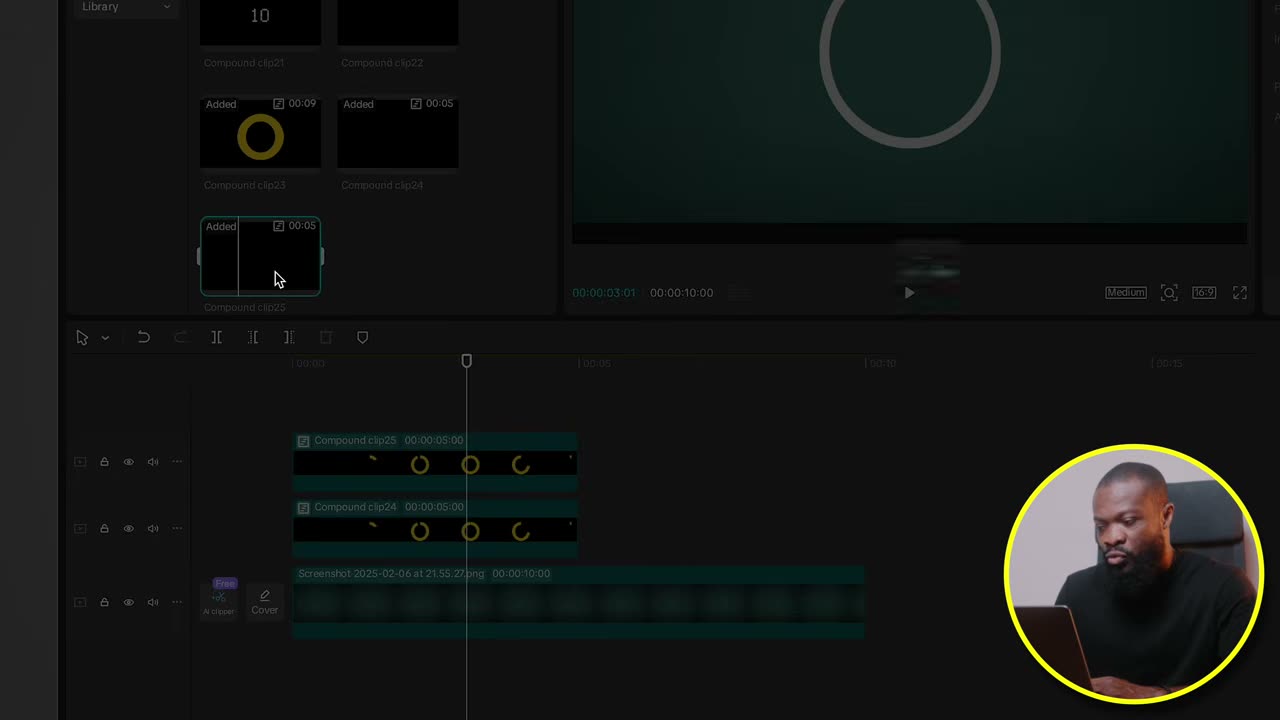
Task: Select the Compound clip21 thumbnail
Action: [260, 22]
